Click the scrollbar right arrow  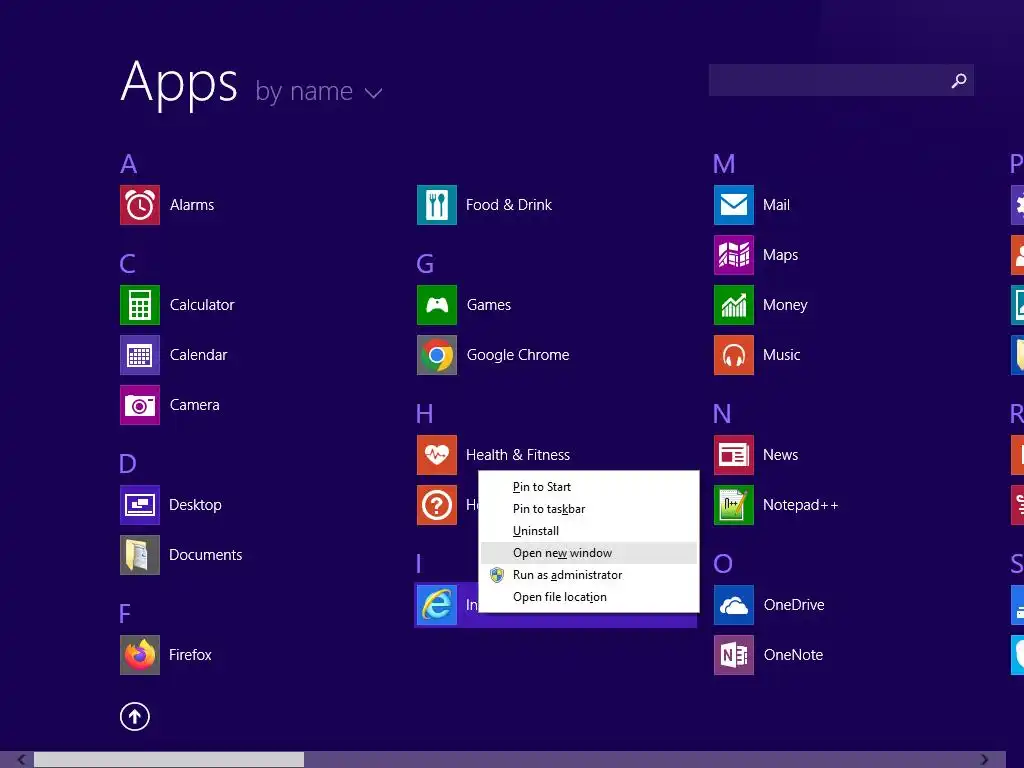click(984, 760)
